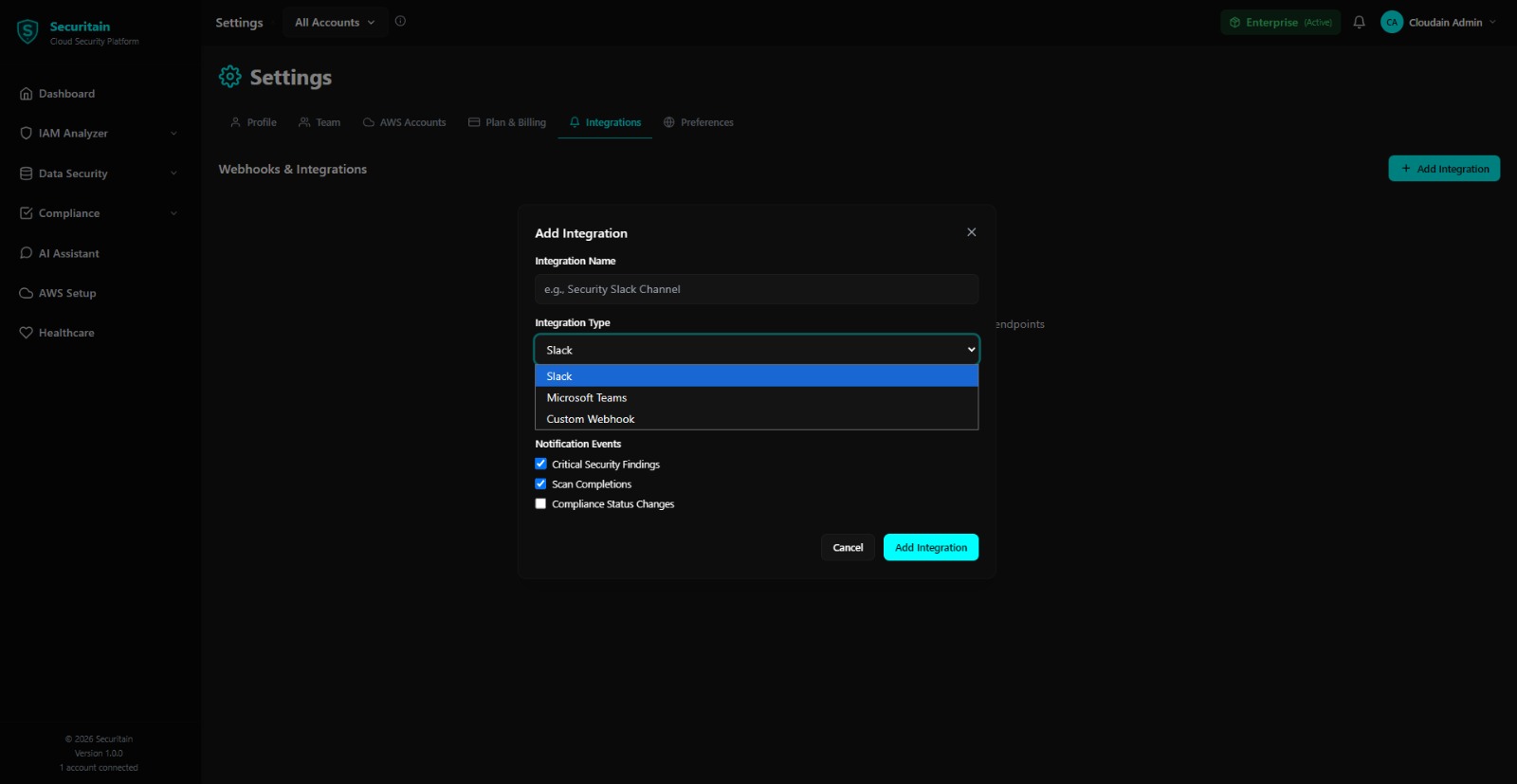Click the Settings breadcrumb in top bar

(x=239, y=22)
